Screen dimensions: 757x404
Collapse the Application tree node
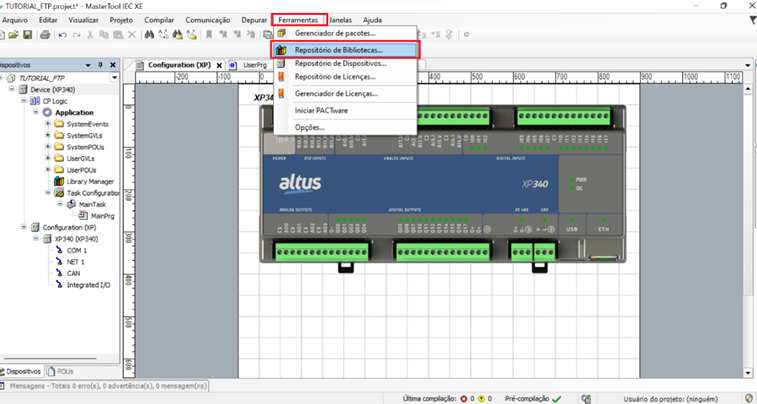(36, 112)
